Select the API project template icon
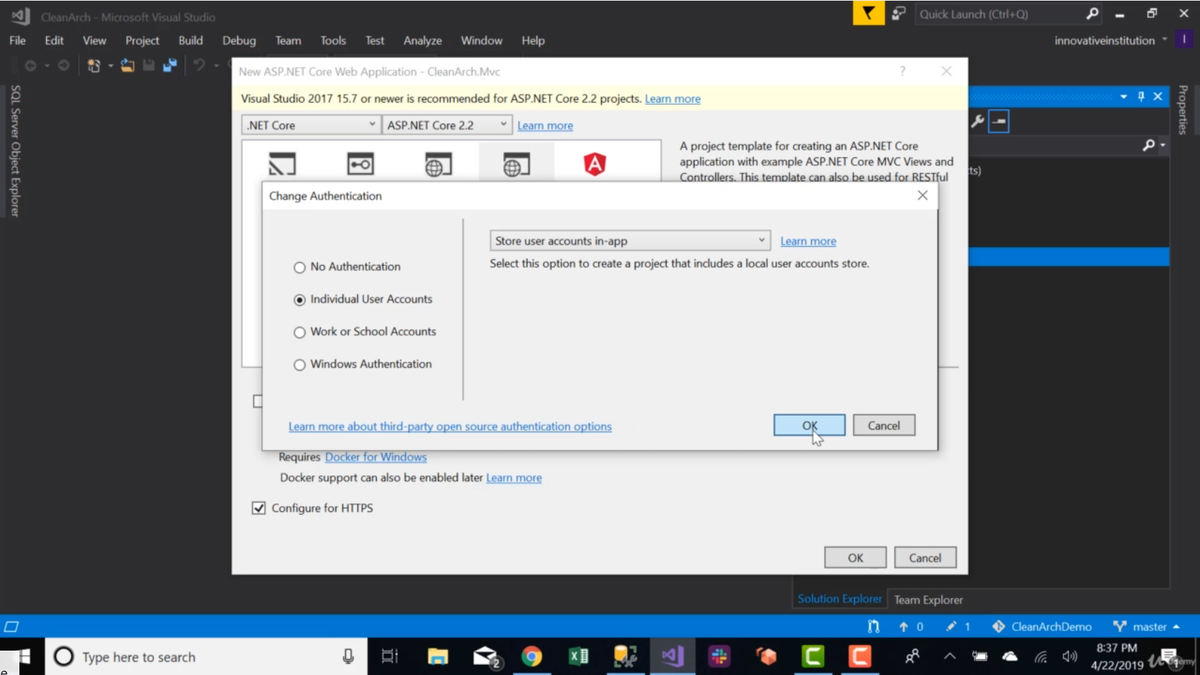This screenshot has width=1200, height=675. click(360, 164)
